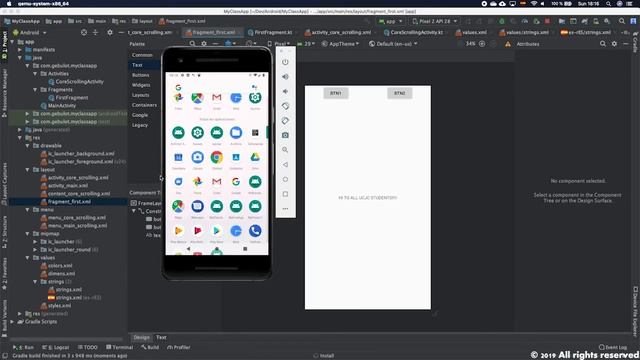Search attributes using magnifier icon
The width and height of the screenshot is (640, 360).
603,44
